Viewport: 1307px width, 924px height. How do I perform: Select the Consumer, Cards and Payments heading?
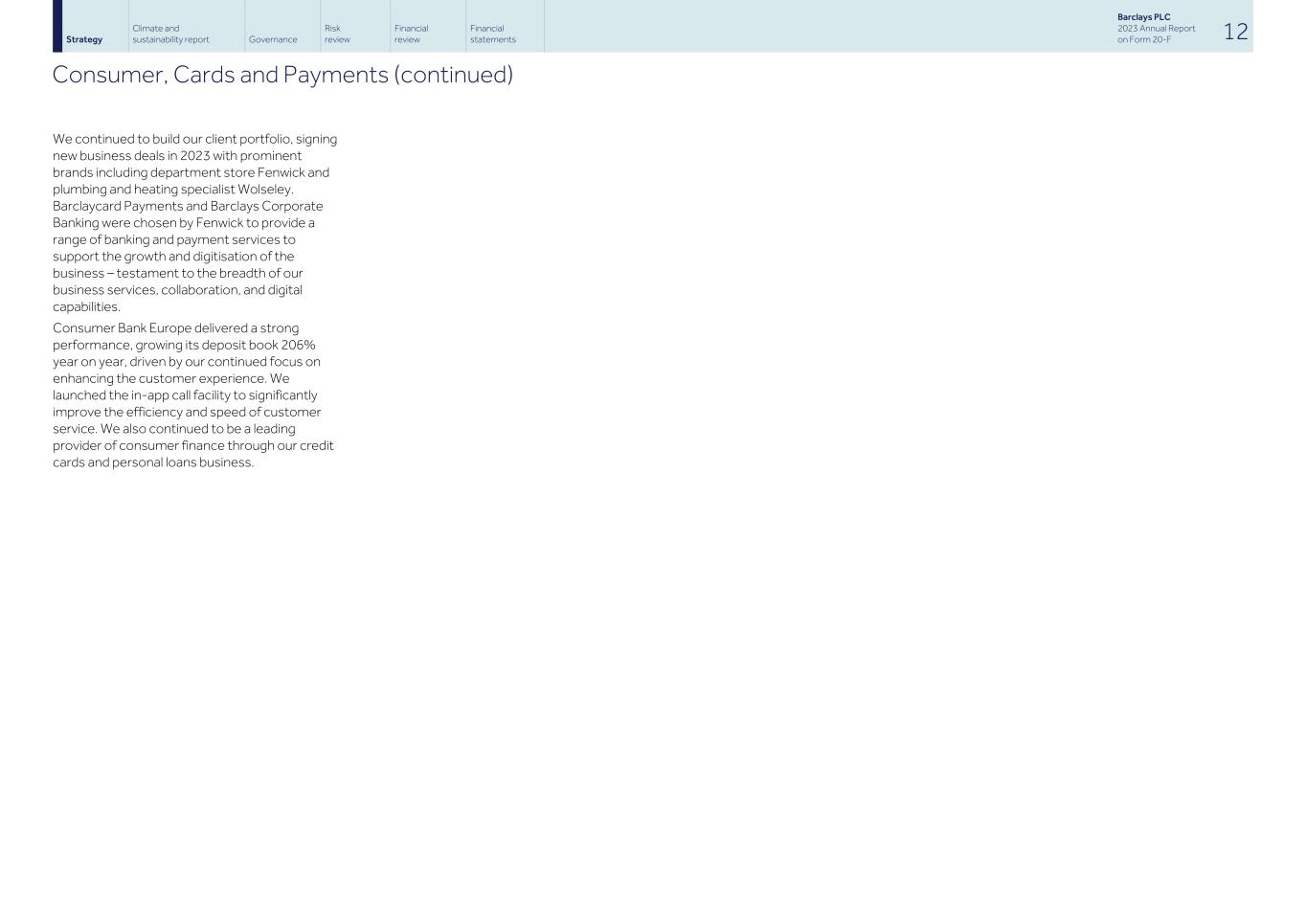pos(282,75)
